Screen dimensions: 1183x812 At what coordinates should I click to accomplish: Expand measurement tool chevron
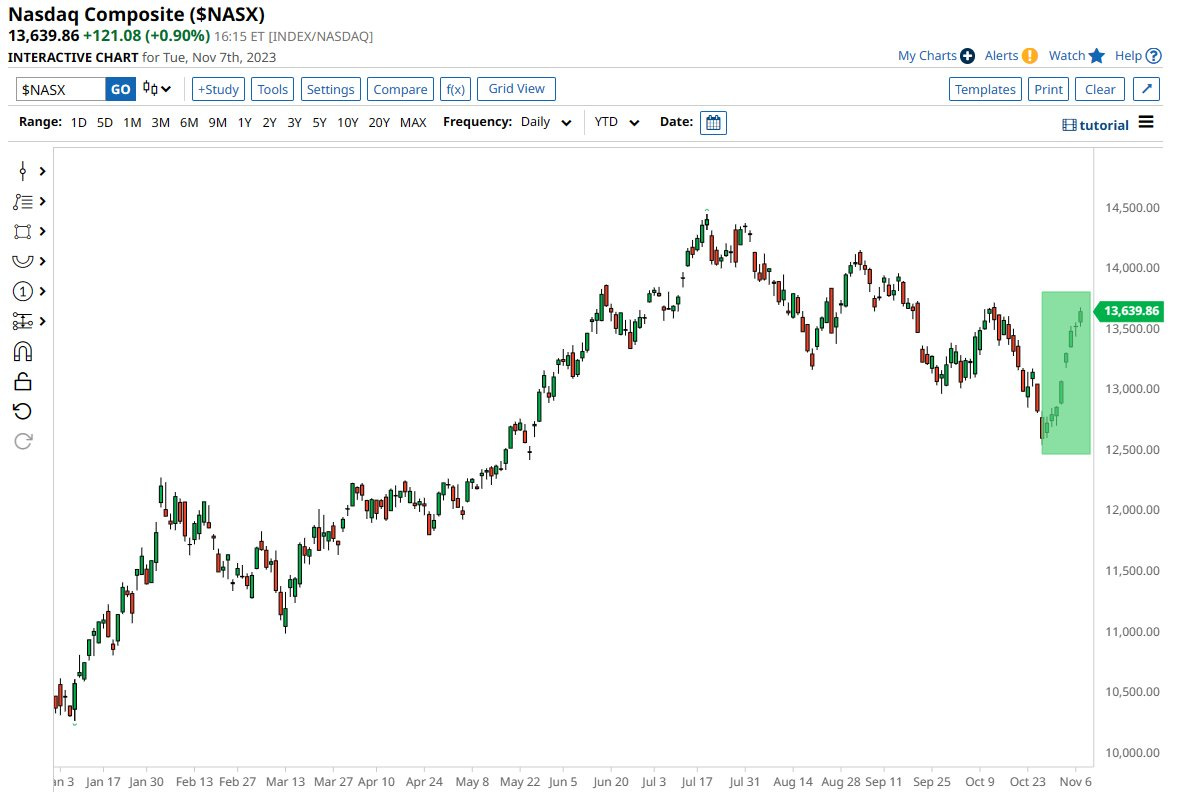43,321
